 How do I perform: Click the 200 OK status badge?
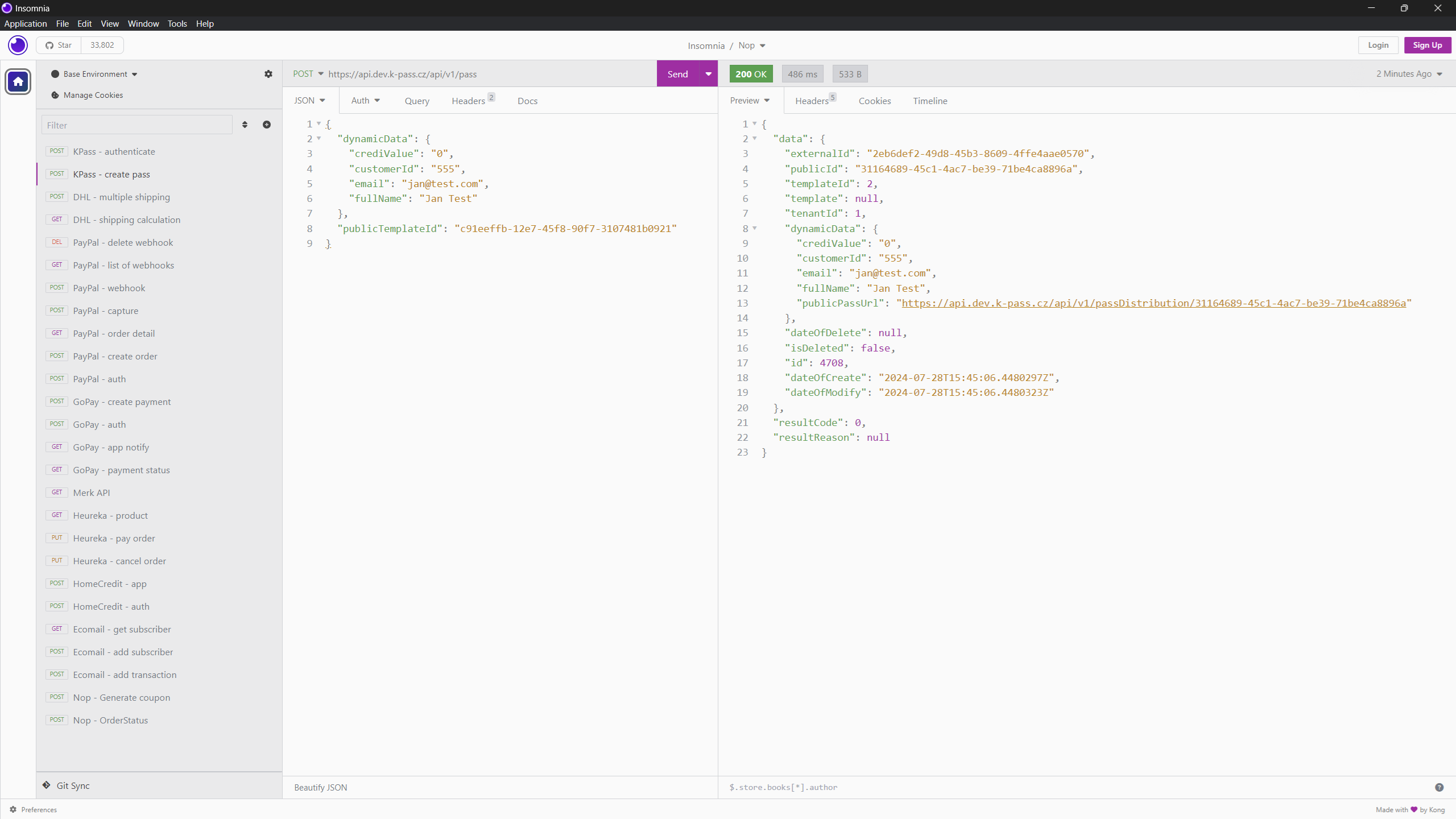[751, 74]
